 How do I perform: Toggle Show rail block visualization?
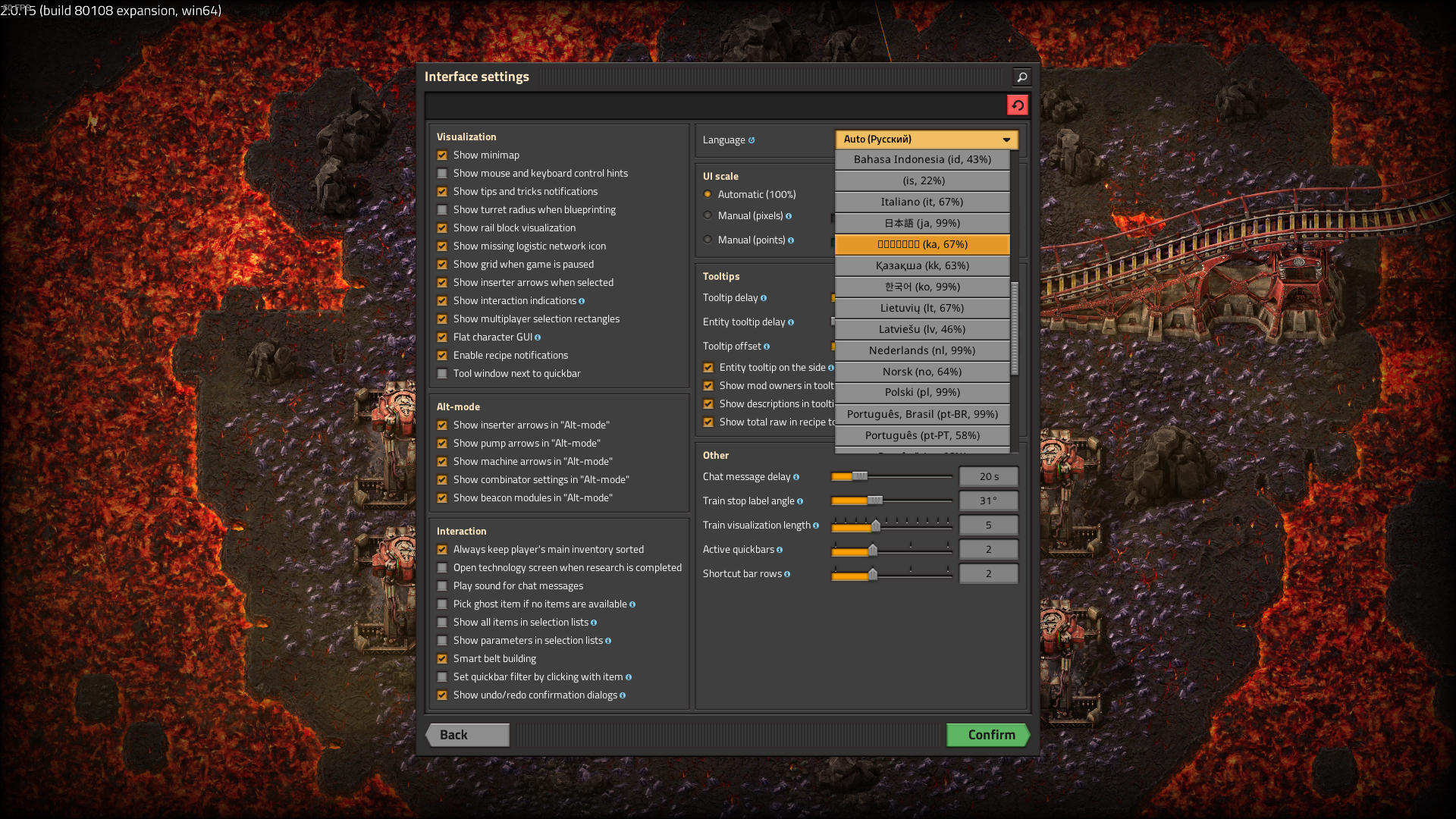pyautogui.click(x=442, y=228)
